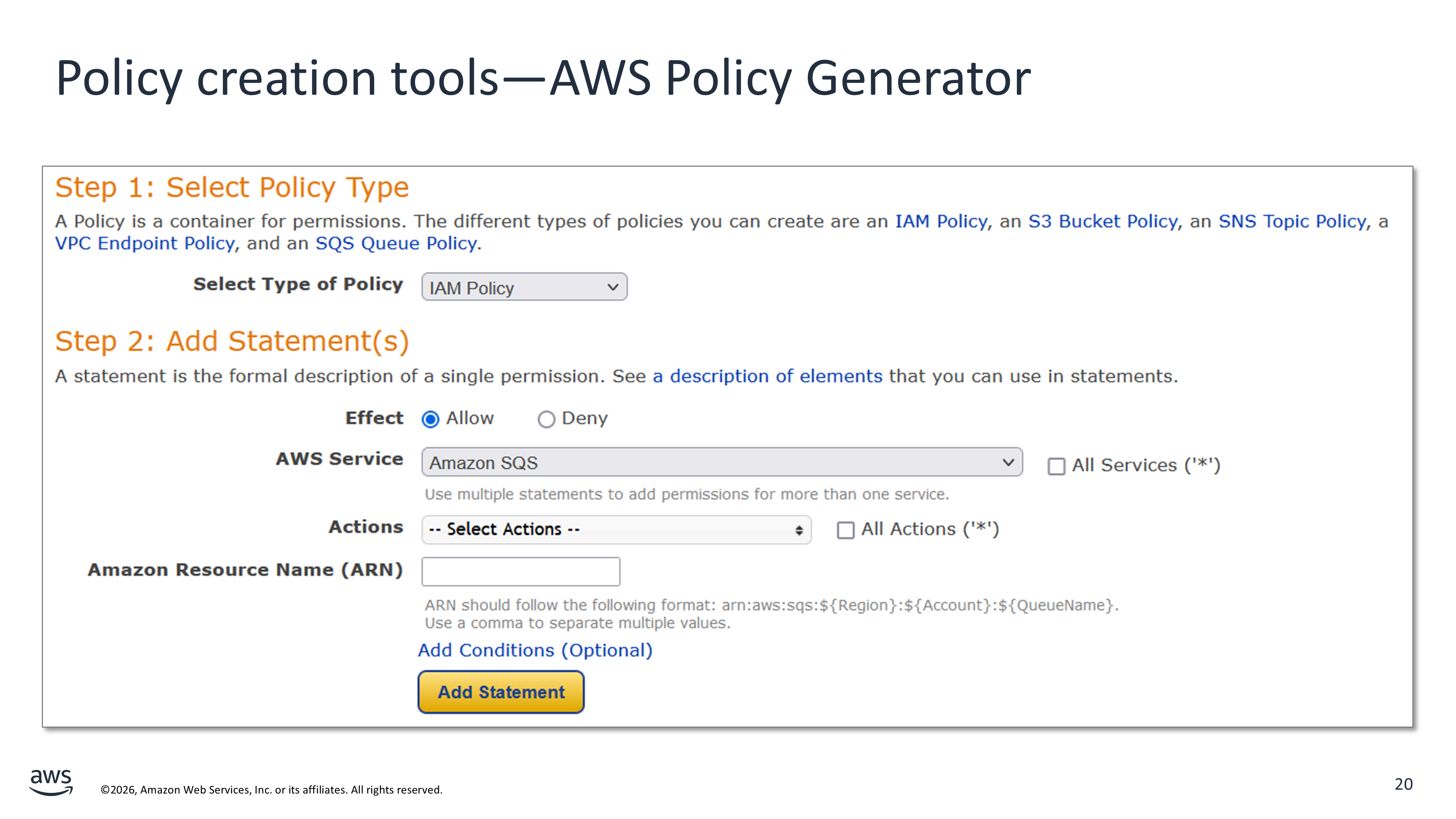Follow the SNS Topic Policy link

pos(1291,221)
